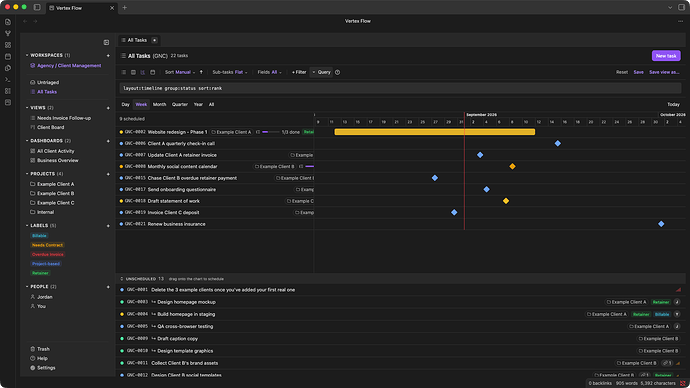Click the Reset button
This screenshot has height=388, width=690.
tap(622, 72)
